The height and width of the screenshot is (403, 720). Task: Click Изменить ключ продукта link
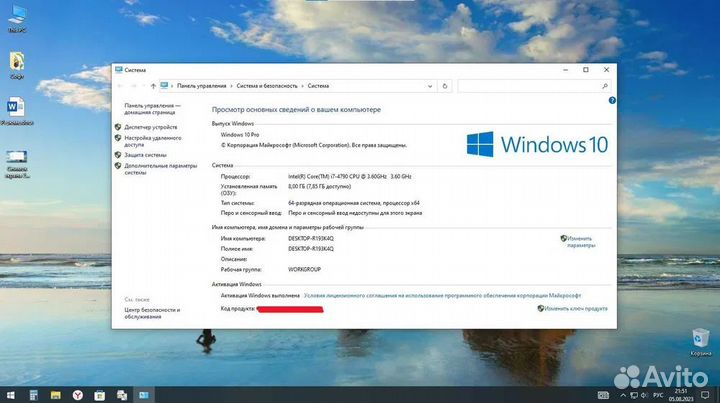point(575,308)
